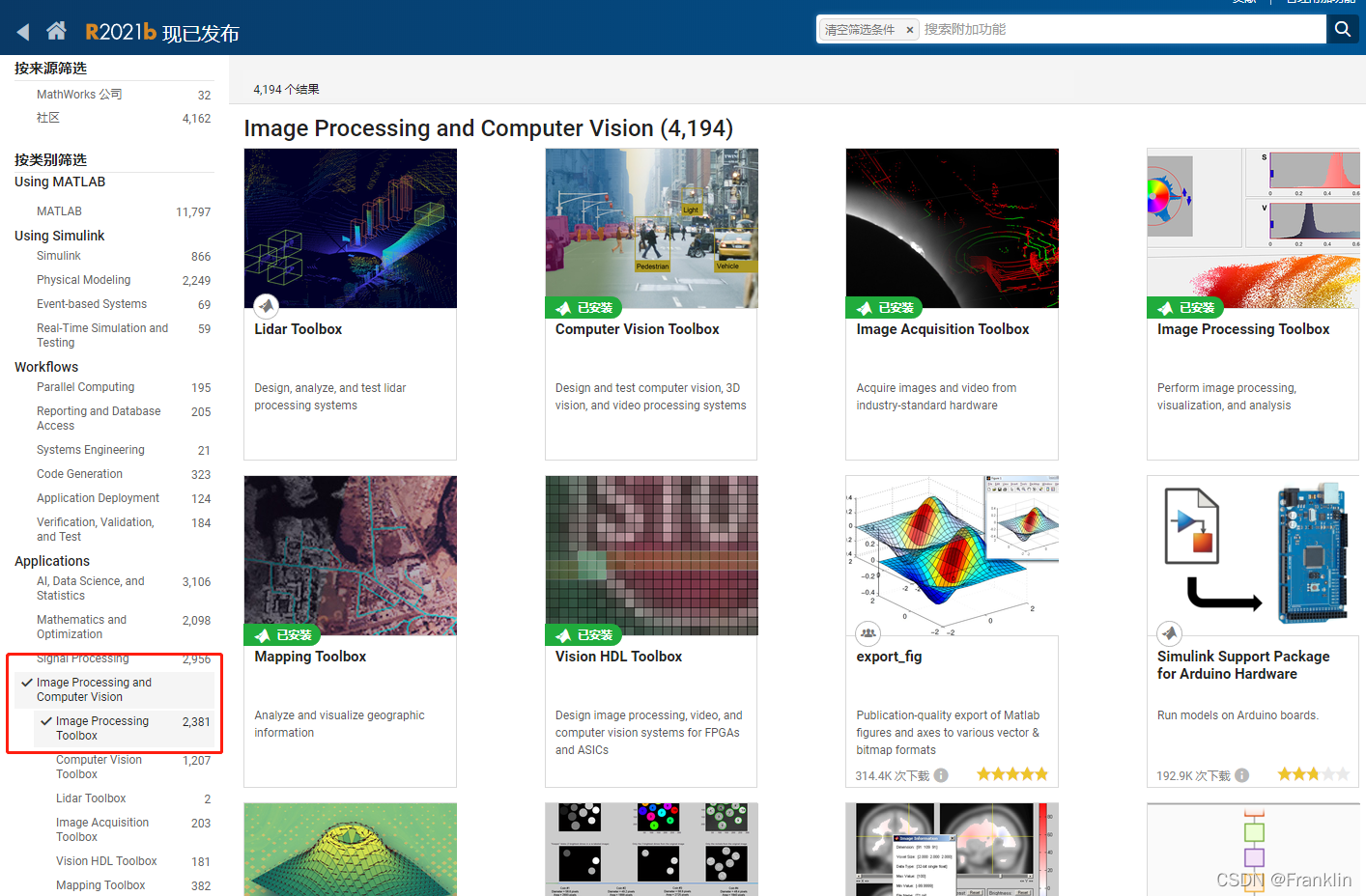Uncheck Image Processing and Computer Vision filter
This screenshot has height=896, width=1366.
(115, 689)
